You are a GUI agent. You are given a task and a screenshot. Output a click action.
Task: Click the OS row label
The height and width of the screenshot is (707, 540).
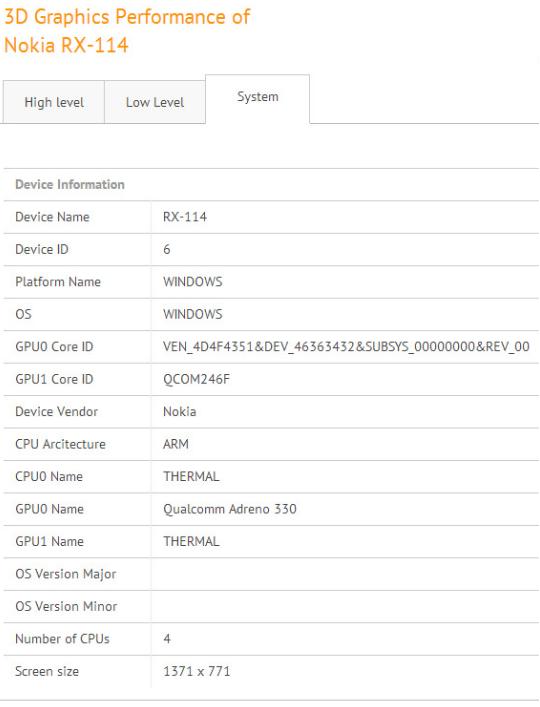(x=23, y=314)
